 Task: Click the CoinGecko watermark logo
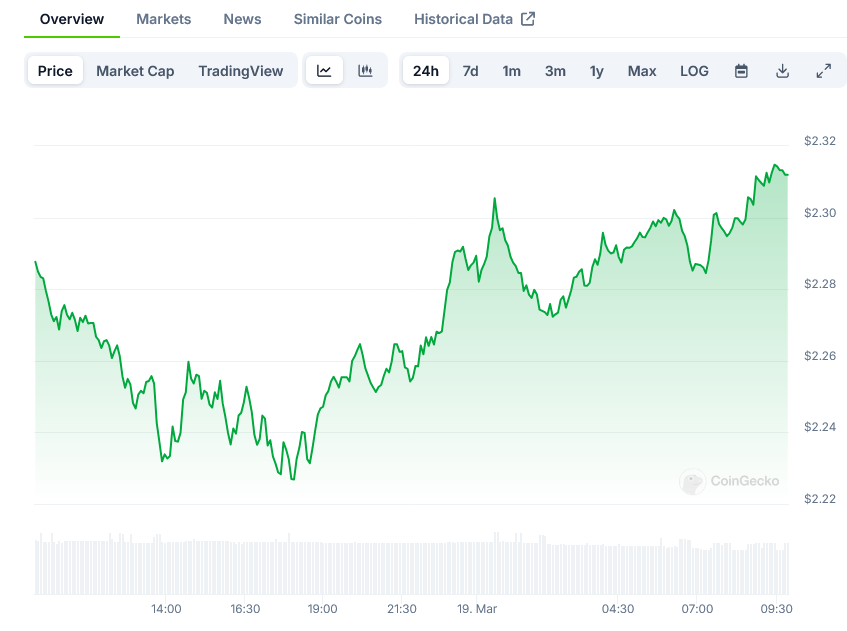[730, 481]
